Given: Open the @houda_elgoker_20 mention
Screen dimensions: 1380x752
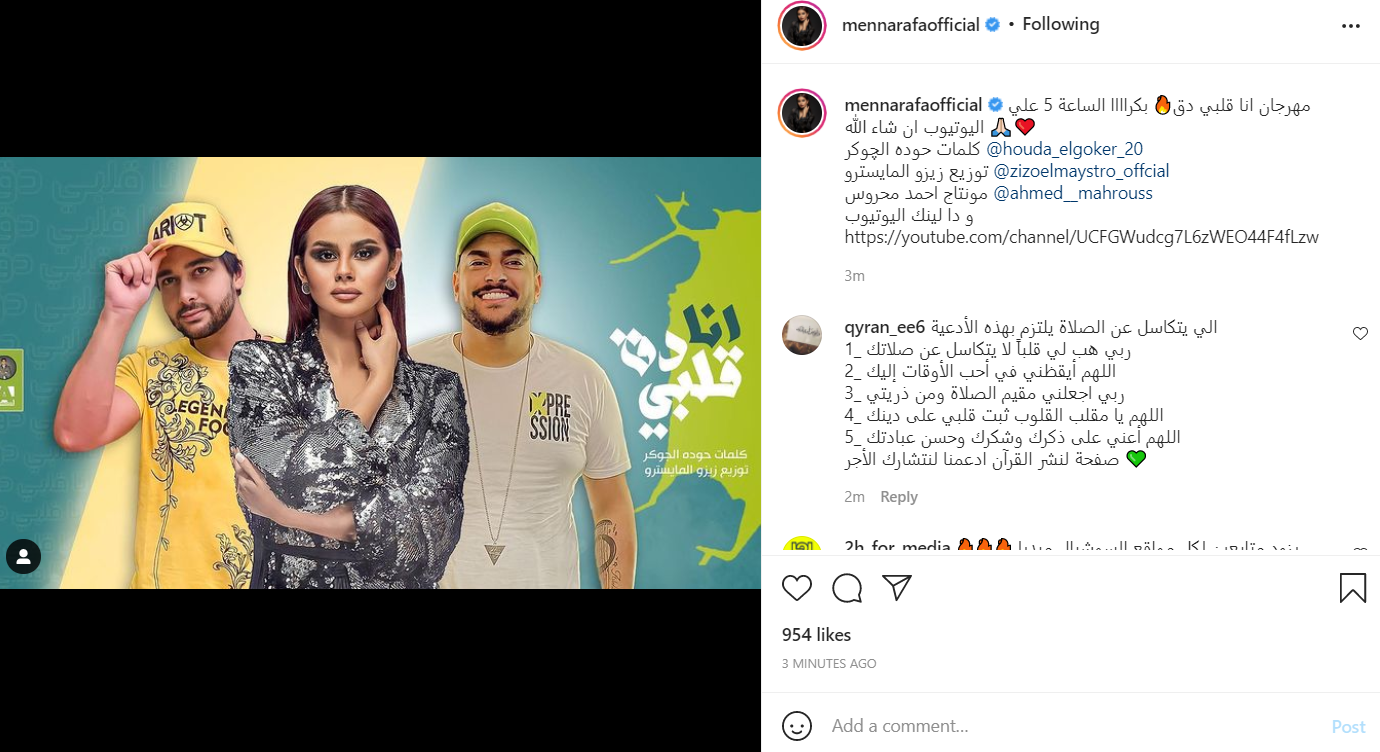Looking at the screenshot, I should tap(1064, 149).
